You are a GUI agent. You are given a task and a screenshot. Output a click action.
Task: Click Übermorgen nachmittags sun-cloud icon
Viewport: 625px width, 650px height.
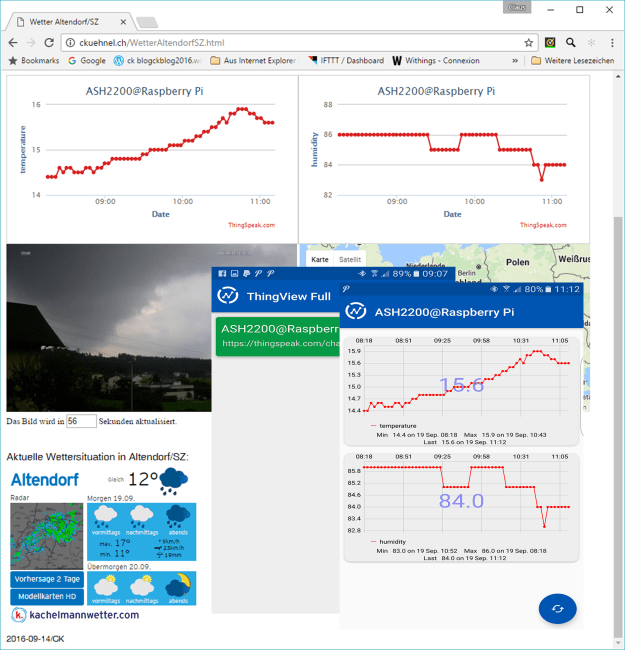click(142, 585)
